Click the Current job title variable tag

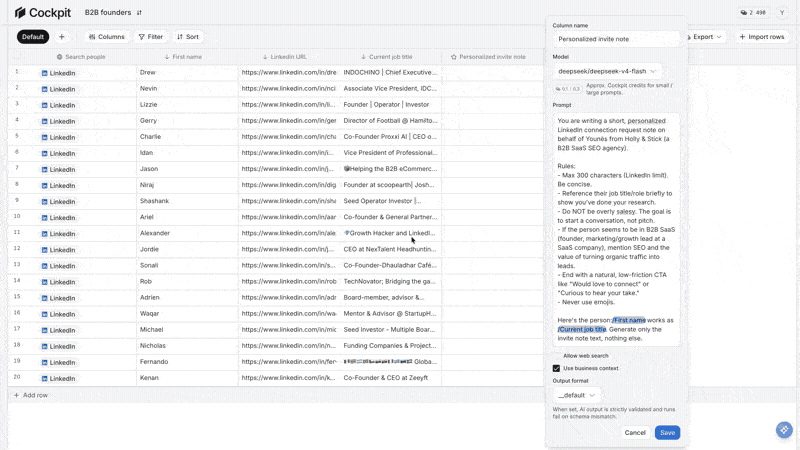pos(582,330)
